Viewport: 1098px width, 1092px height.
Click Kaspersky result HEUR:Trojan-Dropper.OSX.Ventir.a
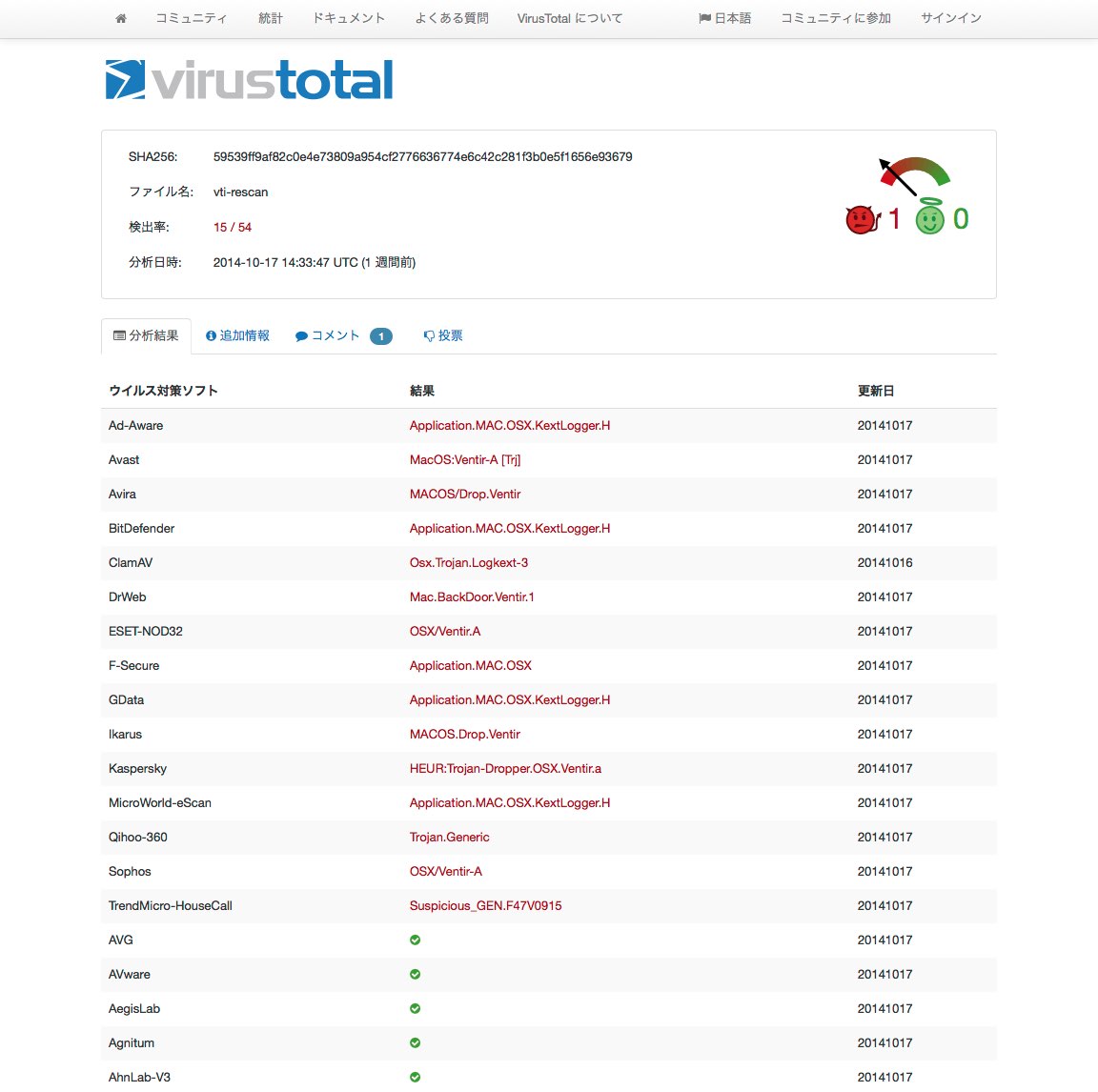[505, 769]
